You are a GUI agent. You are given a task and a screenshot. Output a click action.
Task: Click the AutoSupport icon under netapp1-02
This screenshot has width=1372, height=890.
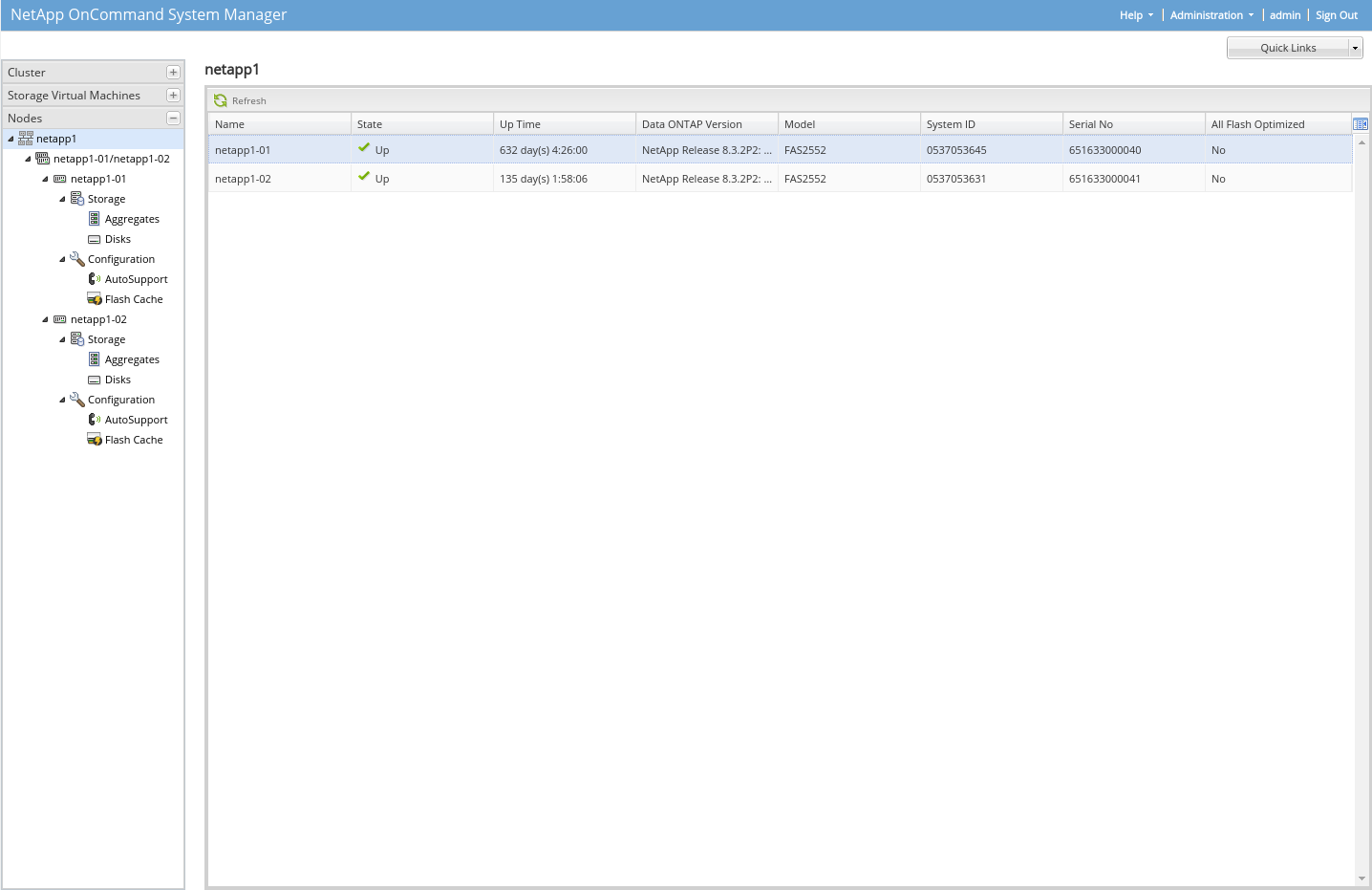coord(95,420)
